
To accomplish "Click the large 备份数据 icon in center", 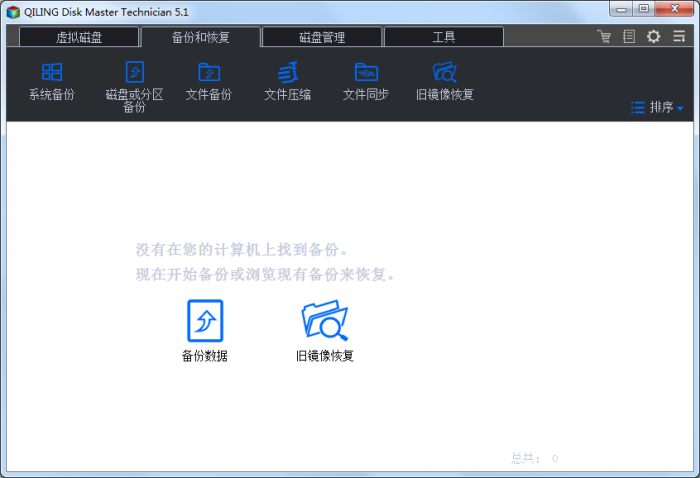I will 205,331.
